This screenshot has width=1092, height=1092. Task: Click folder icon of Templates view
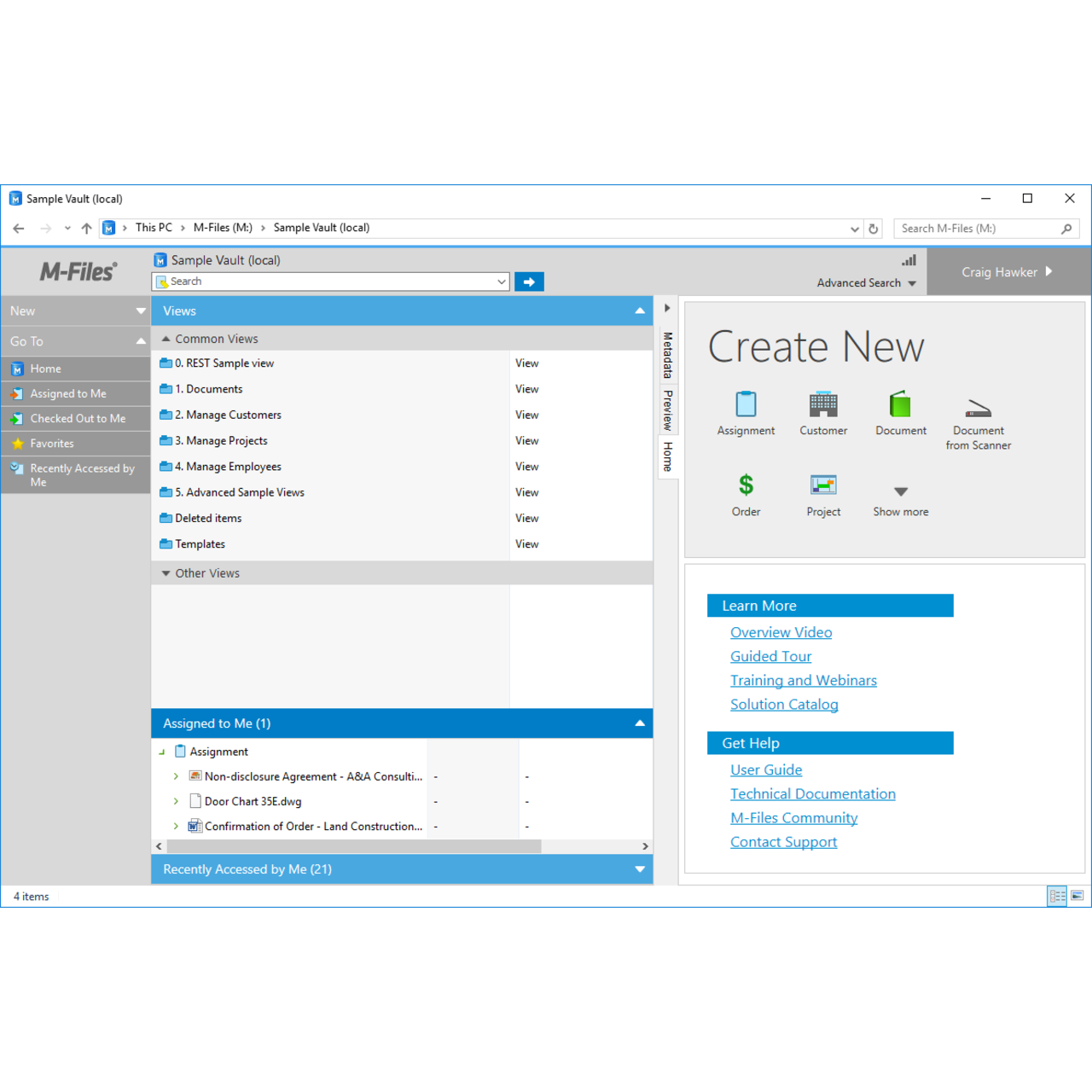(166, 544)
